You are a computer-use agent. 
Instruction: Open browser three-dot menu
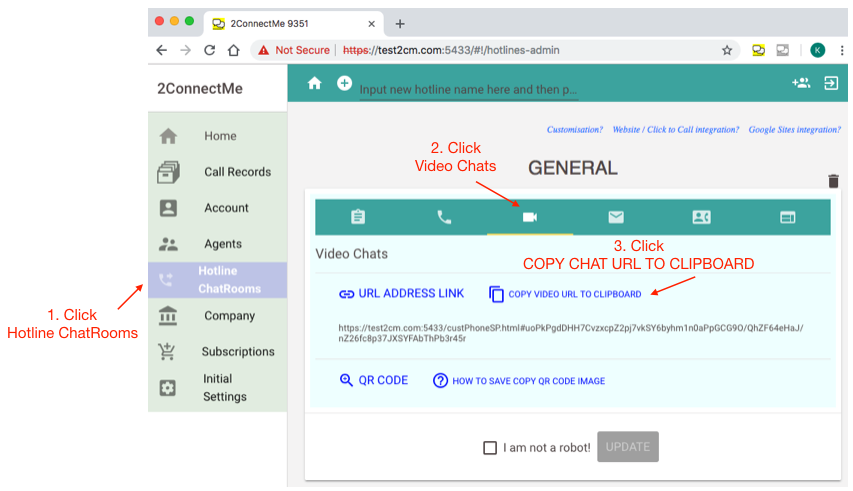point(842,50)
